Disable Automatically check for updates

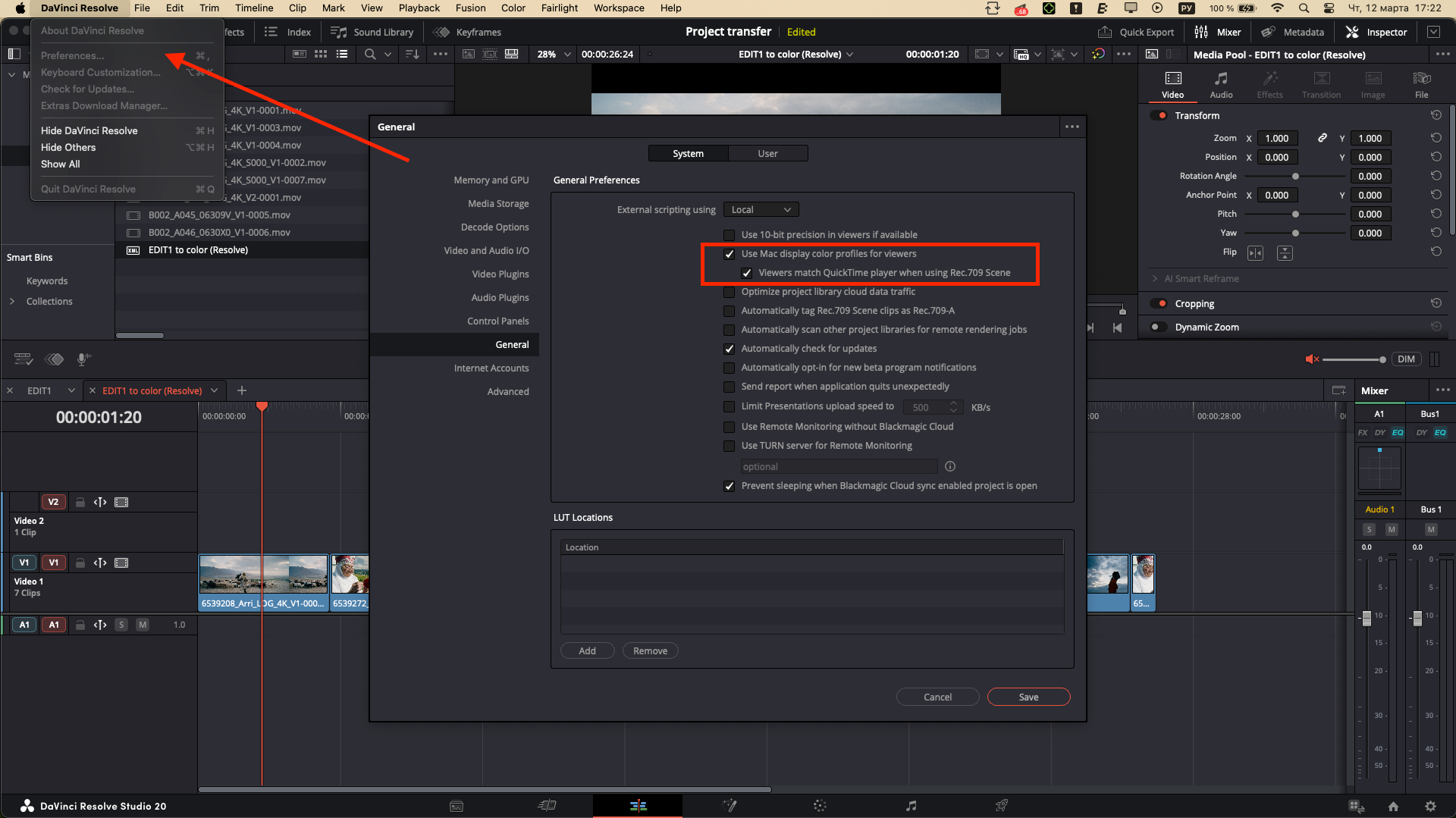point(729,349)
